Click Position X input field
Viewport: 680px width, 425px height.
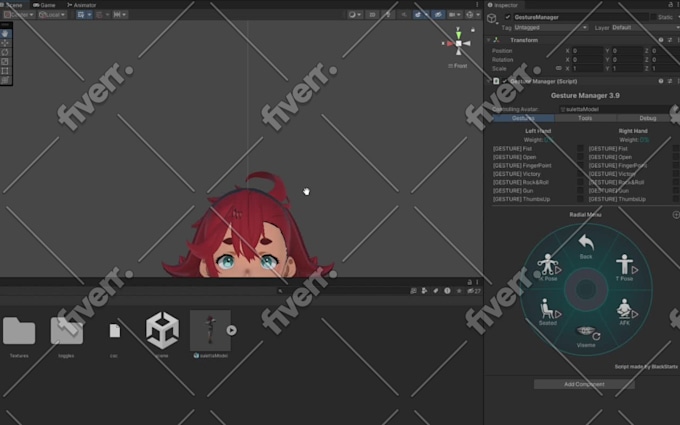[587, 51]
